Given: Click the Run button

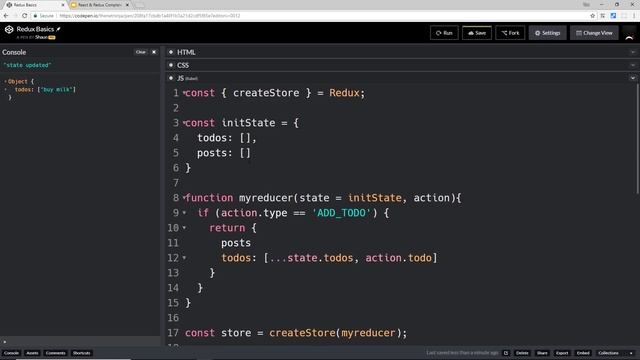Looking at the screenshot, I should tap(444, 33).
